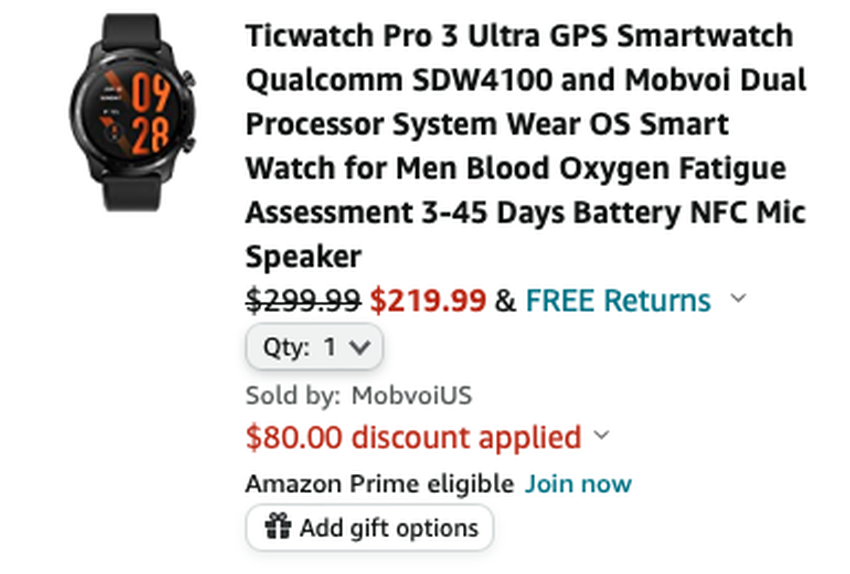Click the Amazon Prime eligible text
The image size is (850, 574).
[x=379, y=484]
